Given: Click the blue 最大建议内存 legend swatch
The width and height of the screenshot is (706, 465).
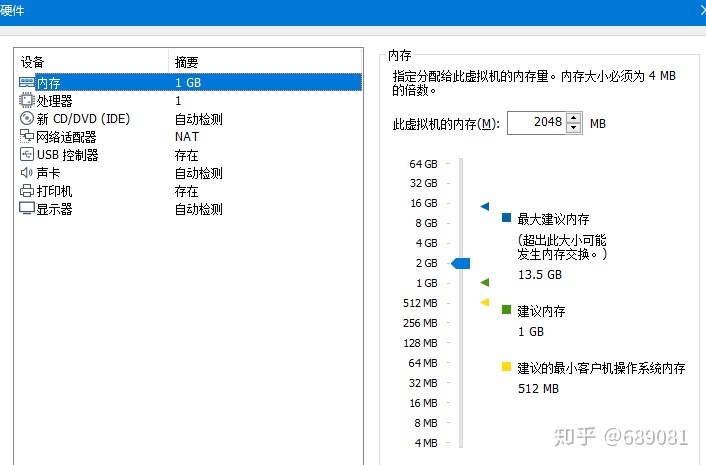Looking at the screenshot, I should coord(507,218).
